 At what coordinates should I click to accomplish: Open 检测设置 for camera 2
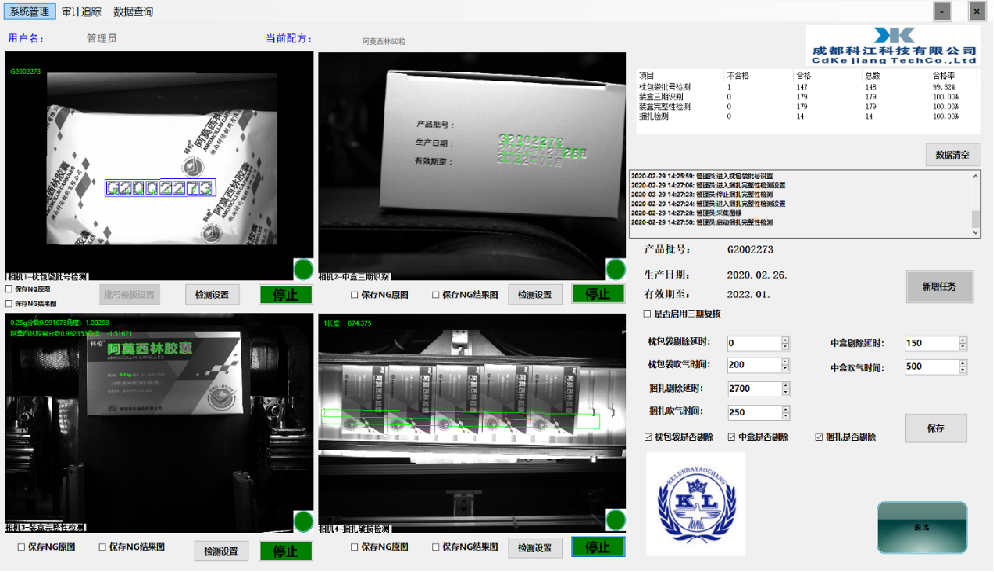coord(535,295)
